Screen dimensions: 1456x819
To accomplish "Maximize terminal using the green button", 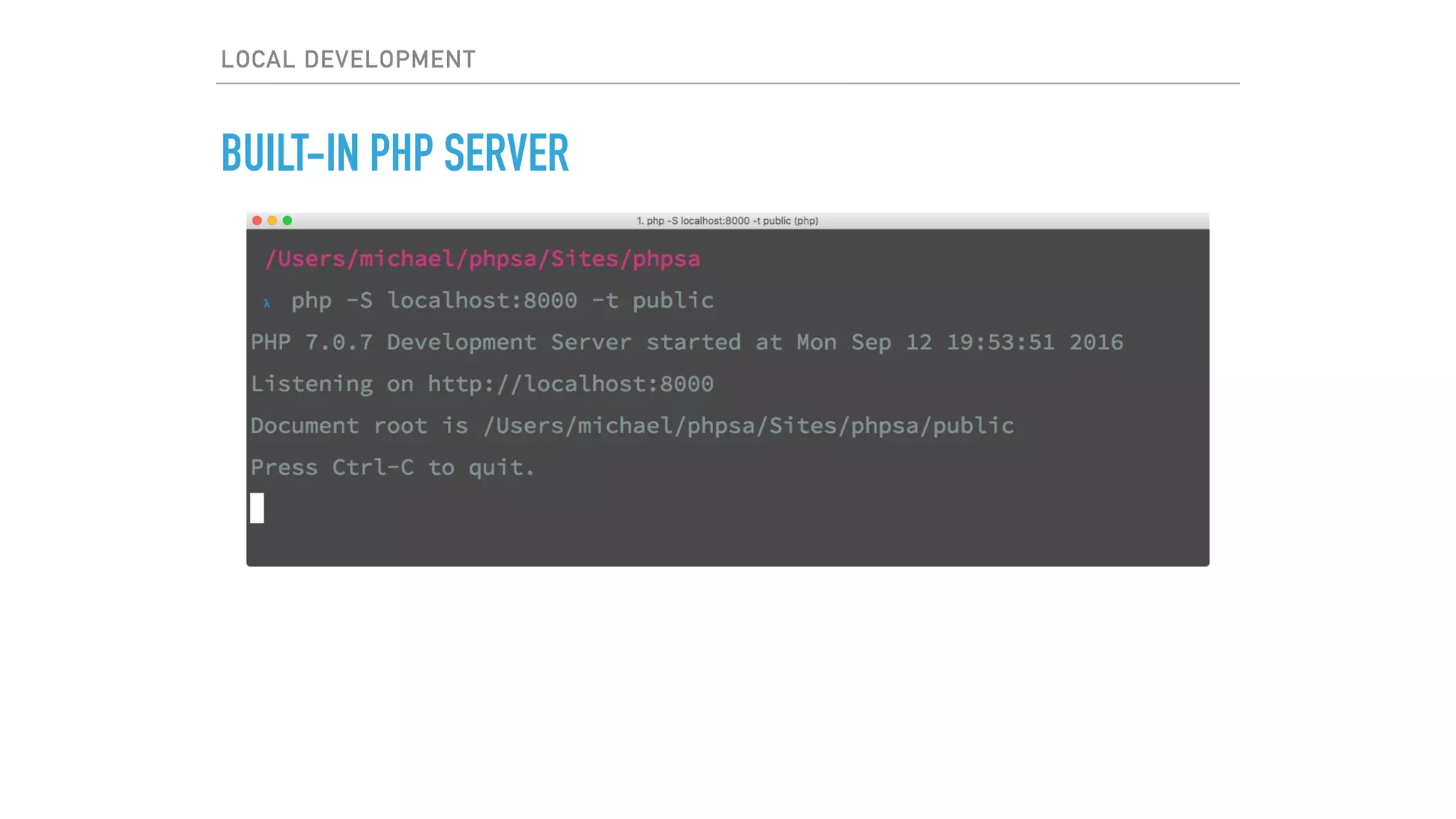I will point(287,220).
